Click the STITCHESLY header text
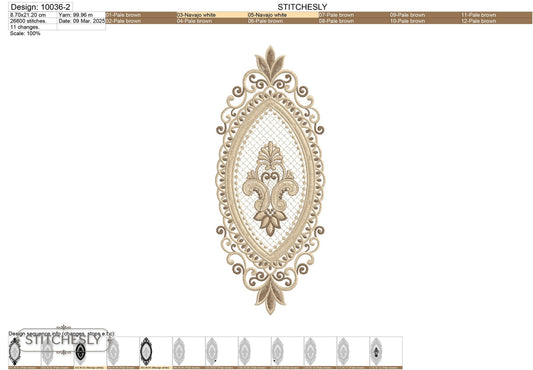533x370 pixels. pyautogui.click(x=302, y=7)
